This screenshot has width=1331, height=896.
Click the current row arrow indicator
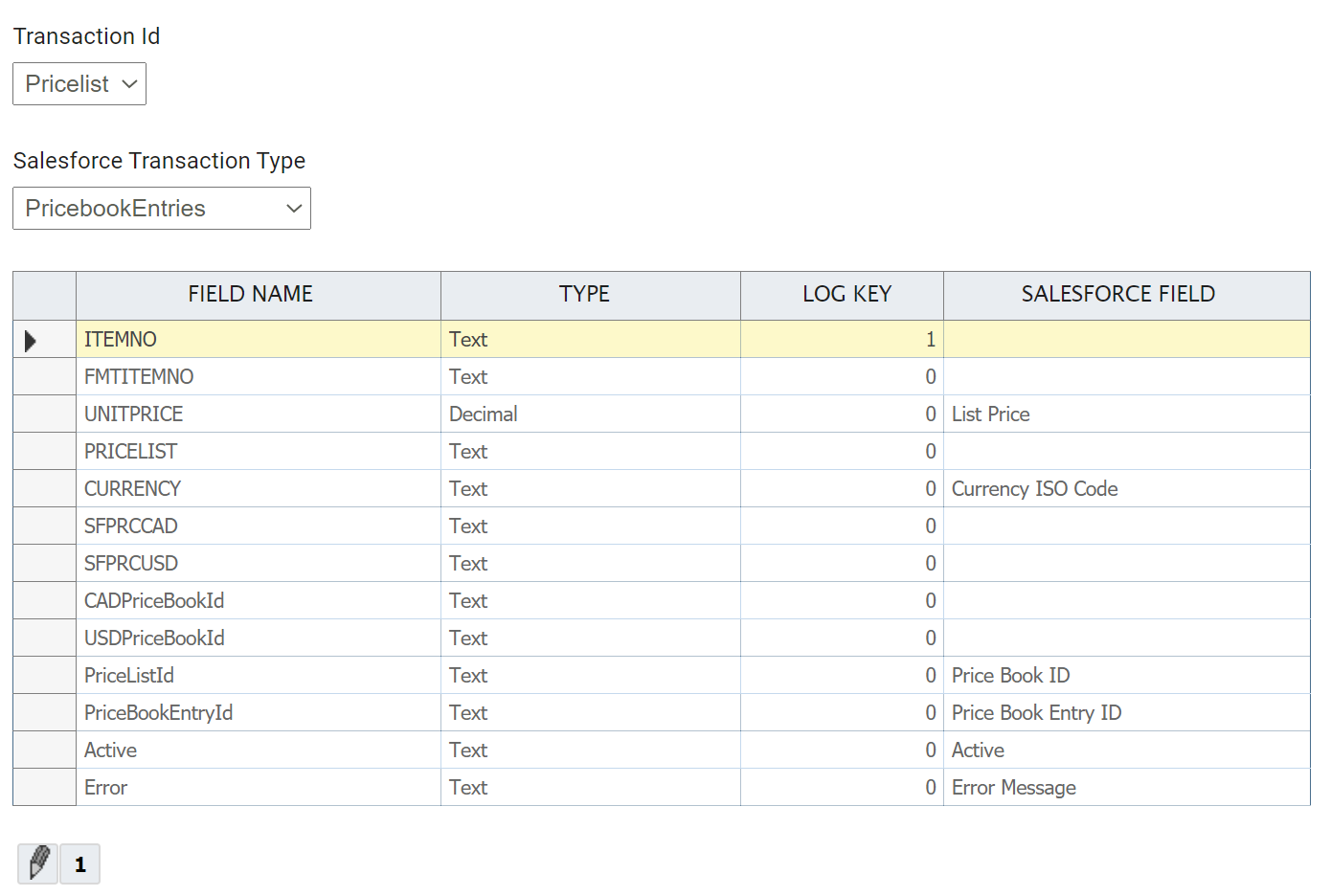tap(31, 340)
